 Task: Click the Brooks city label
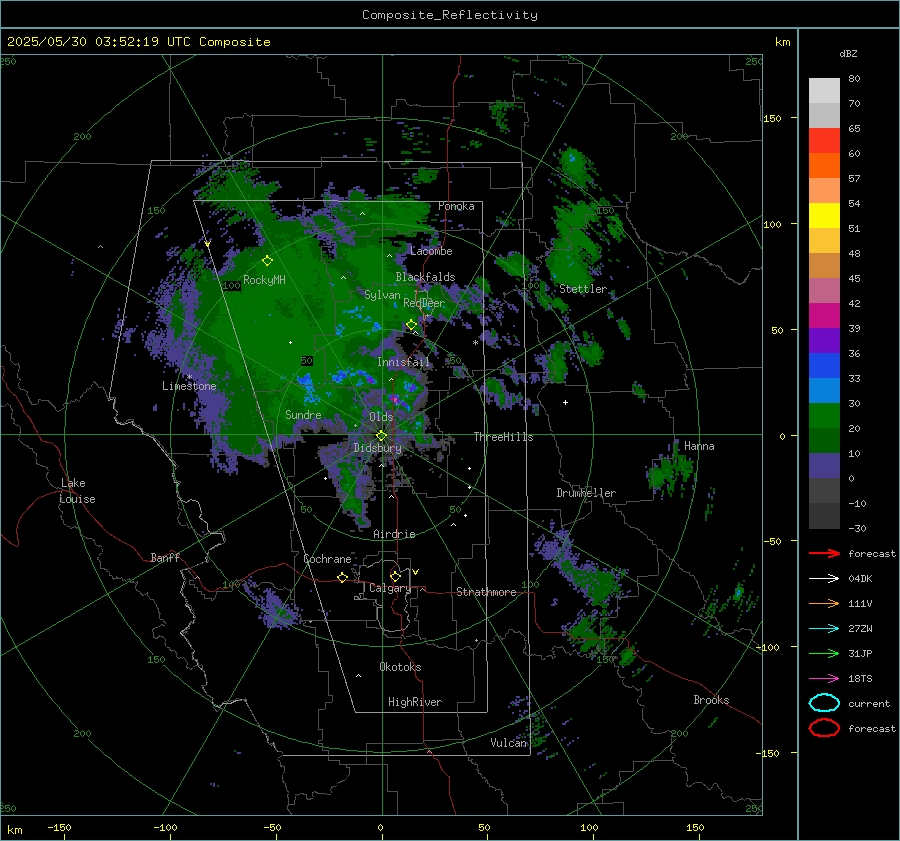tap(711, 700)
